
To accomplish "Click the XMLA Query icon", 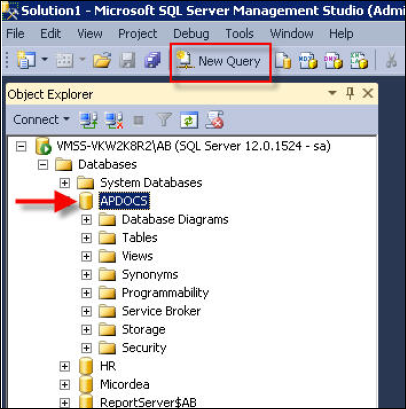I will (x=359, y=61).
